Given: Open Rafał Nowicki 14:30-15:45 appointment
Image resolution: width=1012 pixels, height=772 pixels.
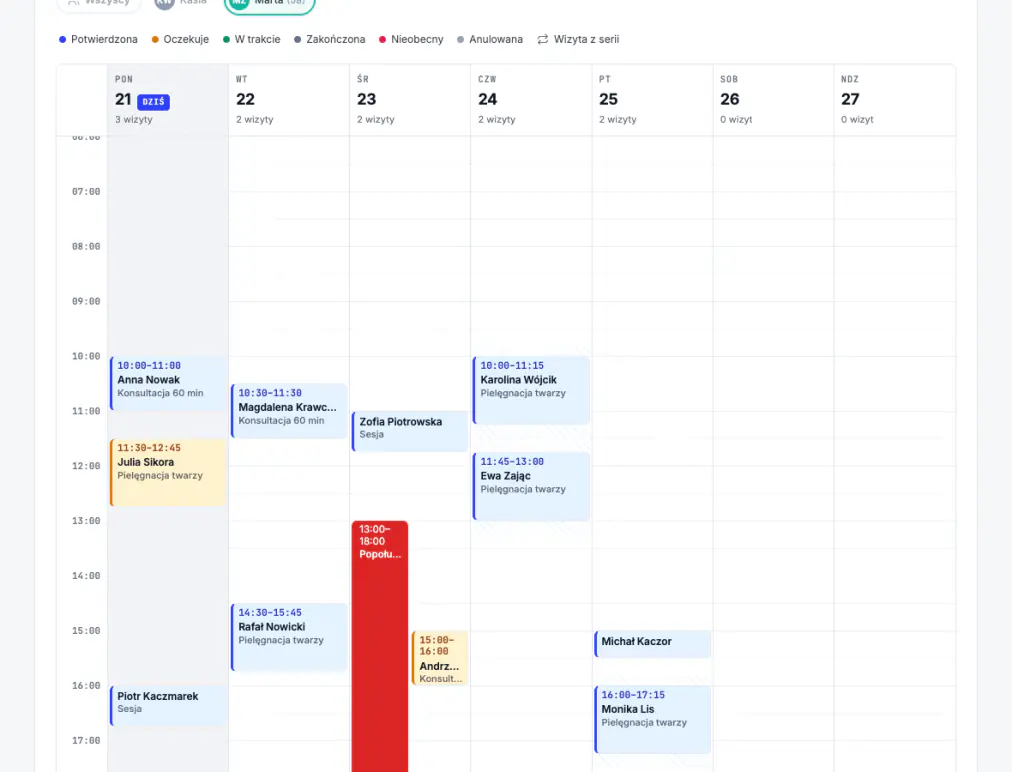Looking at the screenshot, I should click(289, 637).
